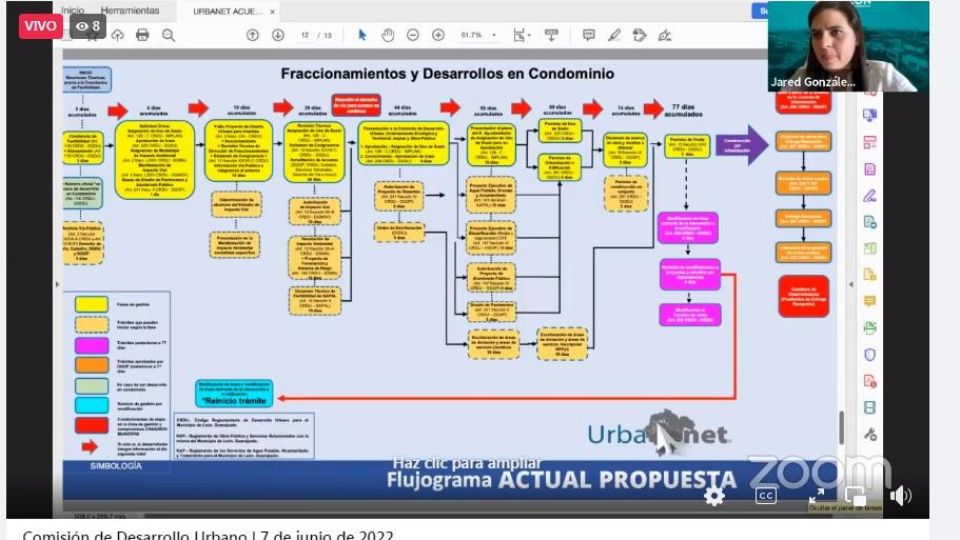Click the red VIVO live badge
960x540 pixels.
tap(40, 25)
